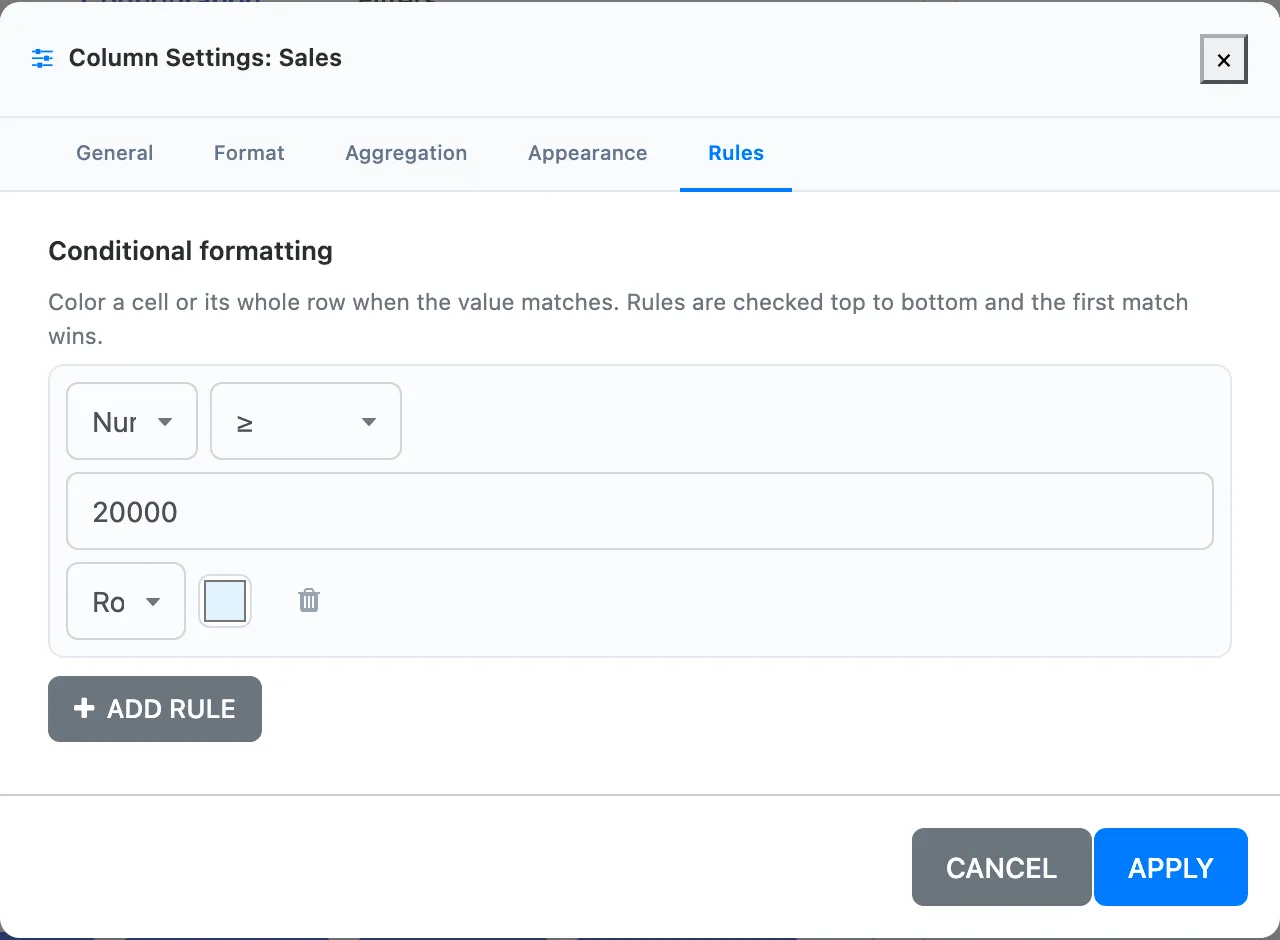The width and height of the screenshot is (1280, 940).
Task: Add a new conditional formatting rule
Action: (155, 709)
